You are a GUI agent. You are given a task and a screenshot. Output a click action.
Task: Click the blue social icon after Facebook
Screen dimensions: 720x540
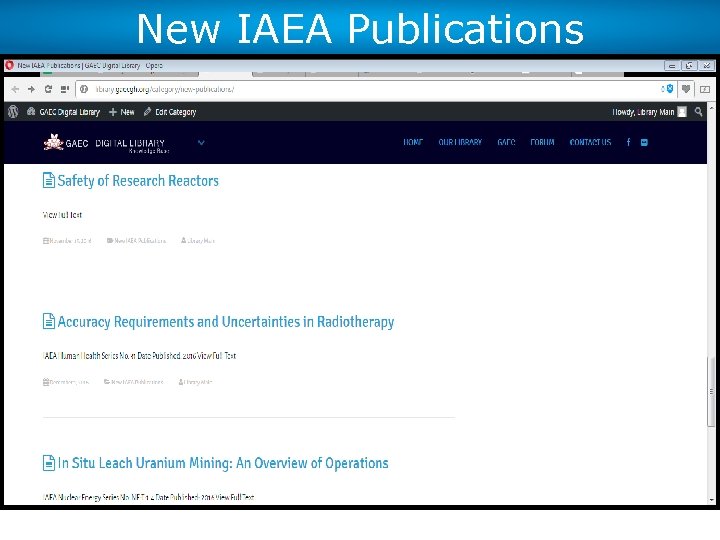click(644, 142)
